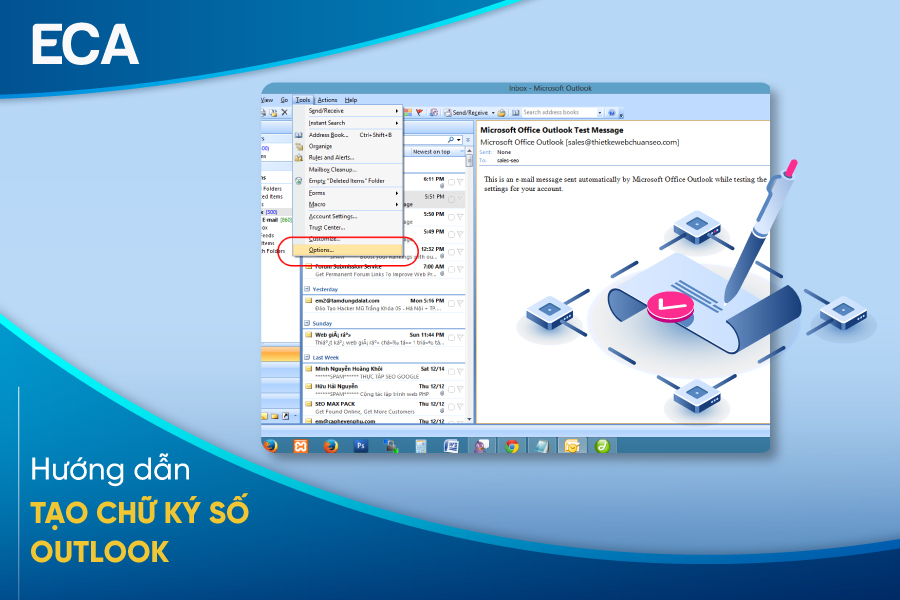Click the message list scroll-down arrow
This screenshot has width=900, height=600.
[470, 420]
